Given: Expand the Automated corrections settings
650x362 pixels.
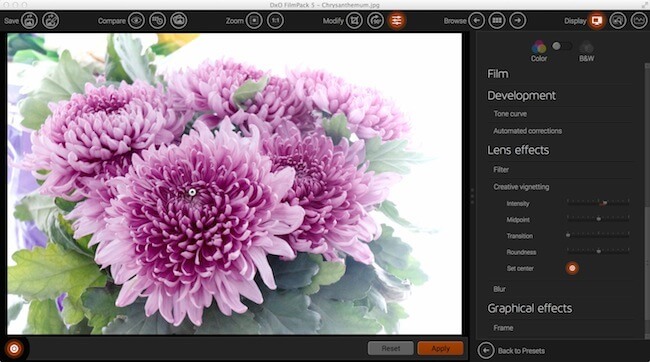Looking at the screenshot, I should pyautogui.click(x=527, y=131).
